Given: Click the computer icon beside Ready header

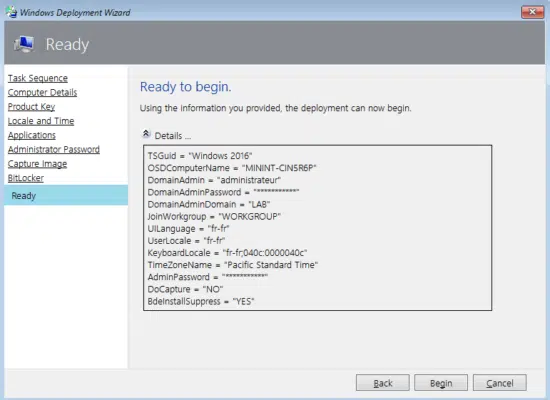Looking at the screenshot, I should (x=24, y=44).
